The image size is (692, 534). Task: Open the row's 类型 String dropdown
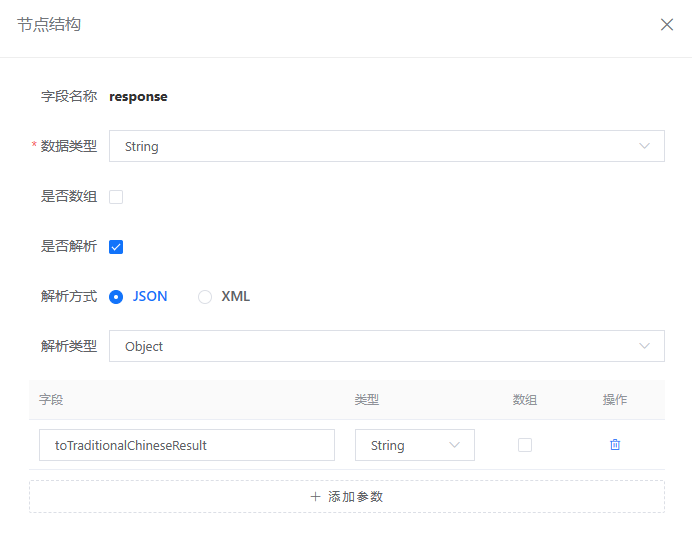coord(414,445)
